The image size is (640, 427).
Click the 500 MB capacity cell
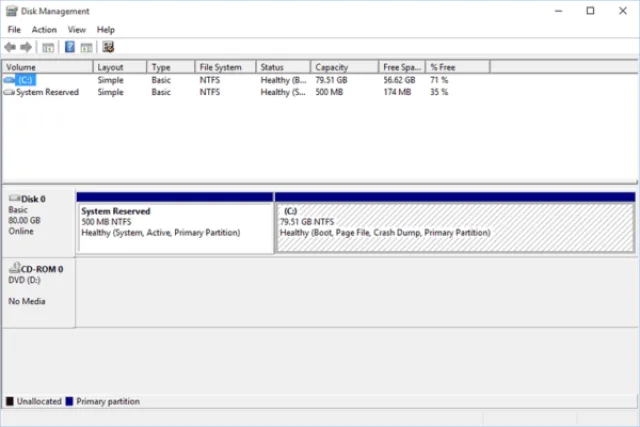pos(329,92)
